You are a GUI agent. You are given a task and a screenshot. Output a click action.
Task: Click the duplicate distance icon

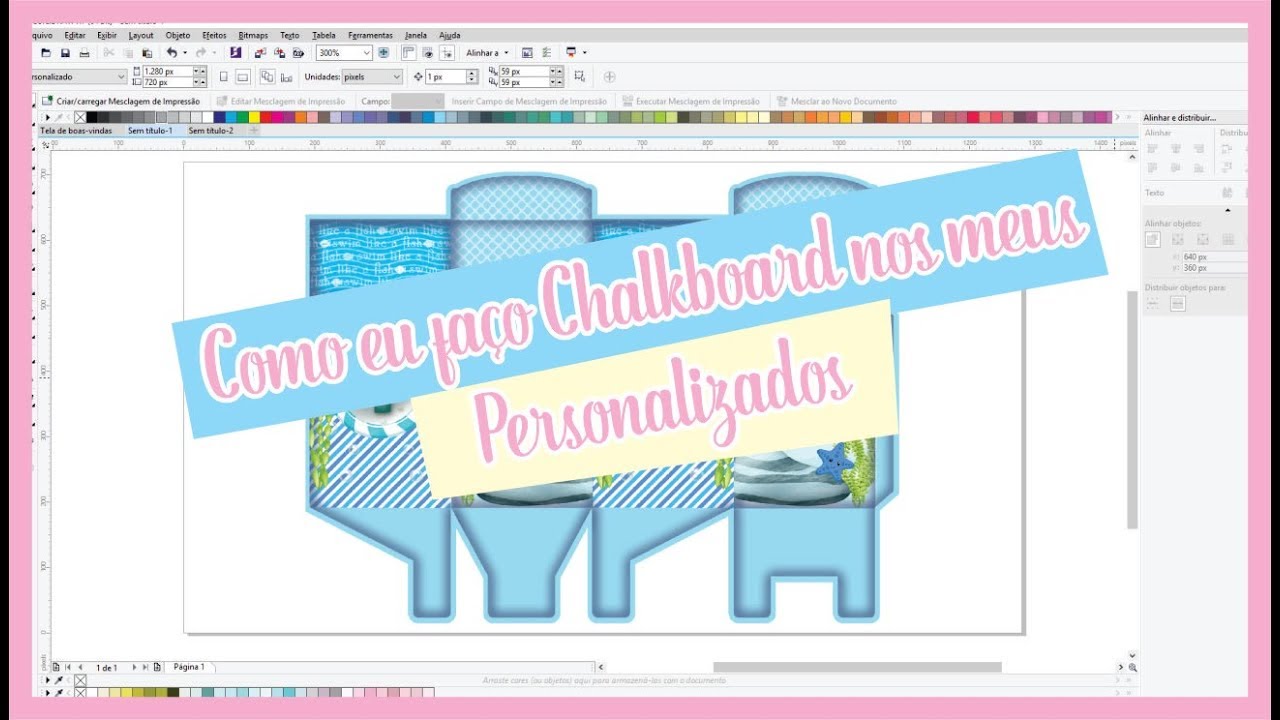(x=492, y=77)
